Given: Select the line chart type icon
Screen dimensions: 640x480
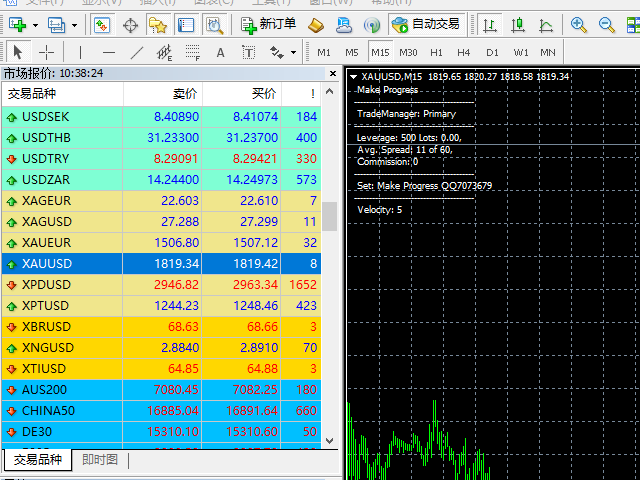Looking at the screenshot, I should [x=546, y=25].
